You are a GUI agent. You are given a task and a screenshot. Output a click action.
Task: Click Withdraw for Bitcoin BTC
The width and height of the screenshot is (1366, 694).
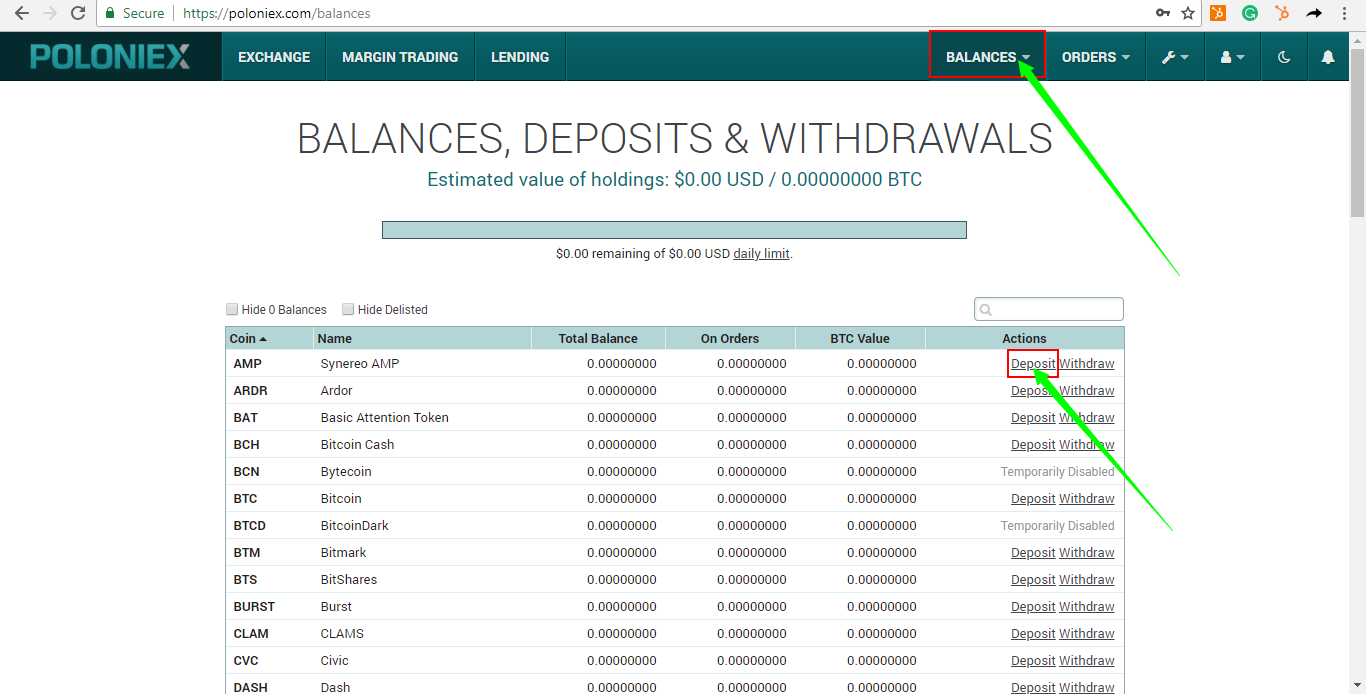coord(1087,499)
